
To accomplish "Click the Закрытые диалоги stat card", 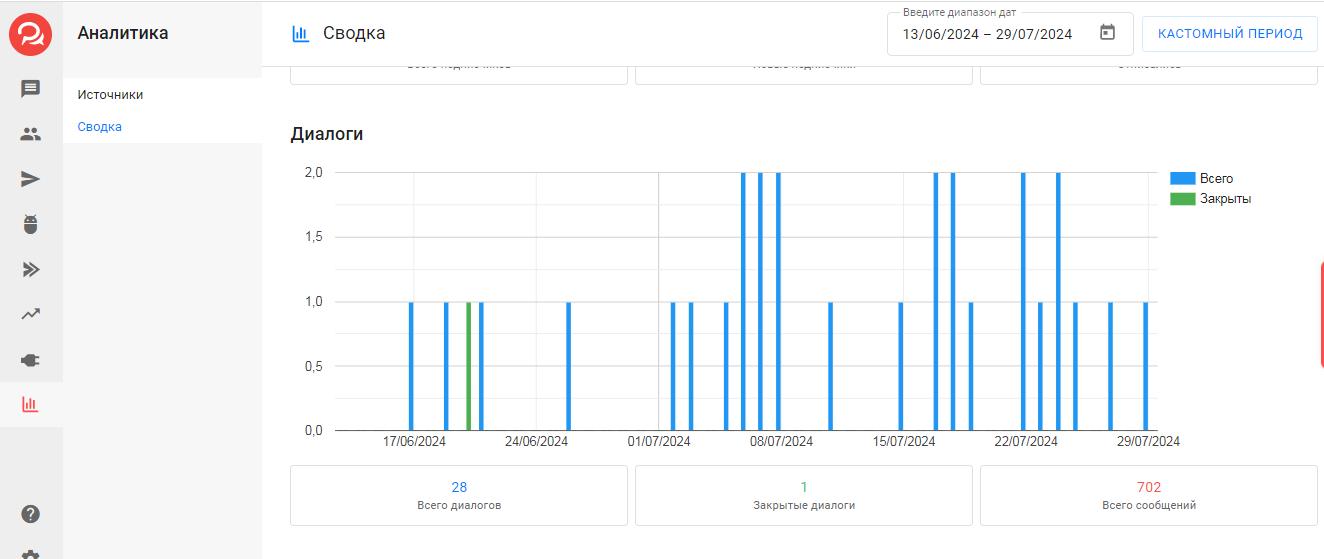I will pyautogui.click(x=804, y=495).
